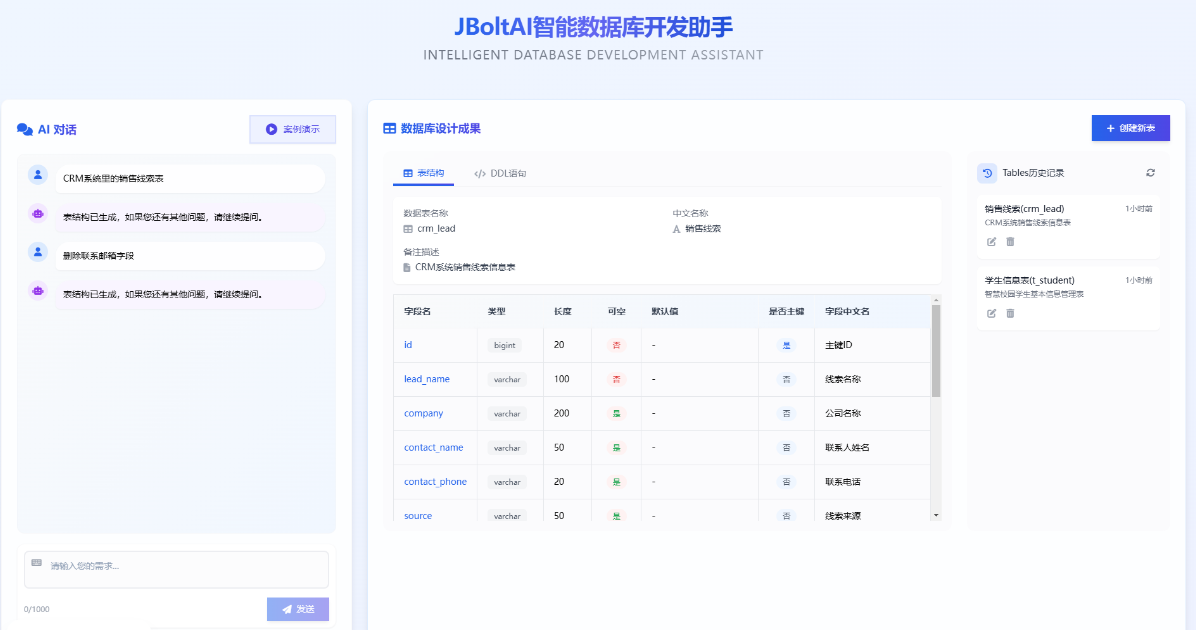Image resolution: width=1196 pixels, height=630 pixels.
Task: Click the AI 对话 chat bubbles icon
Action: (24, 130)
